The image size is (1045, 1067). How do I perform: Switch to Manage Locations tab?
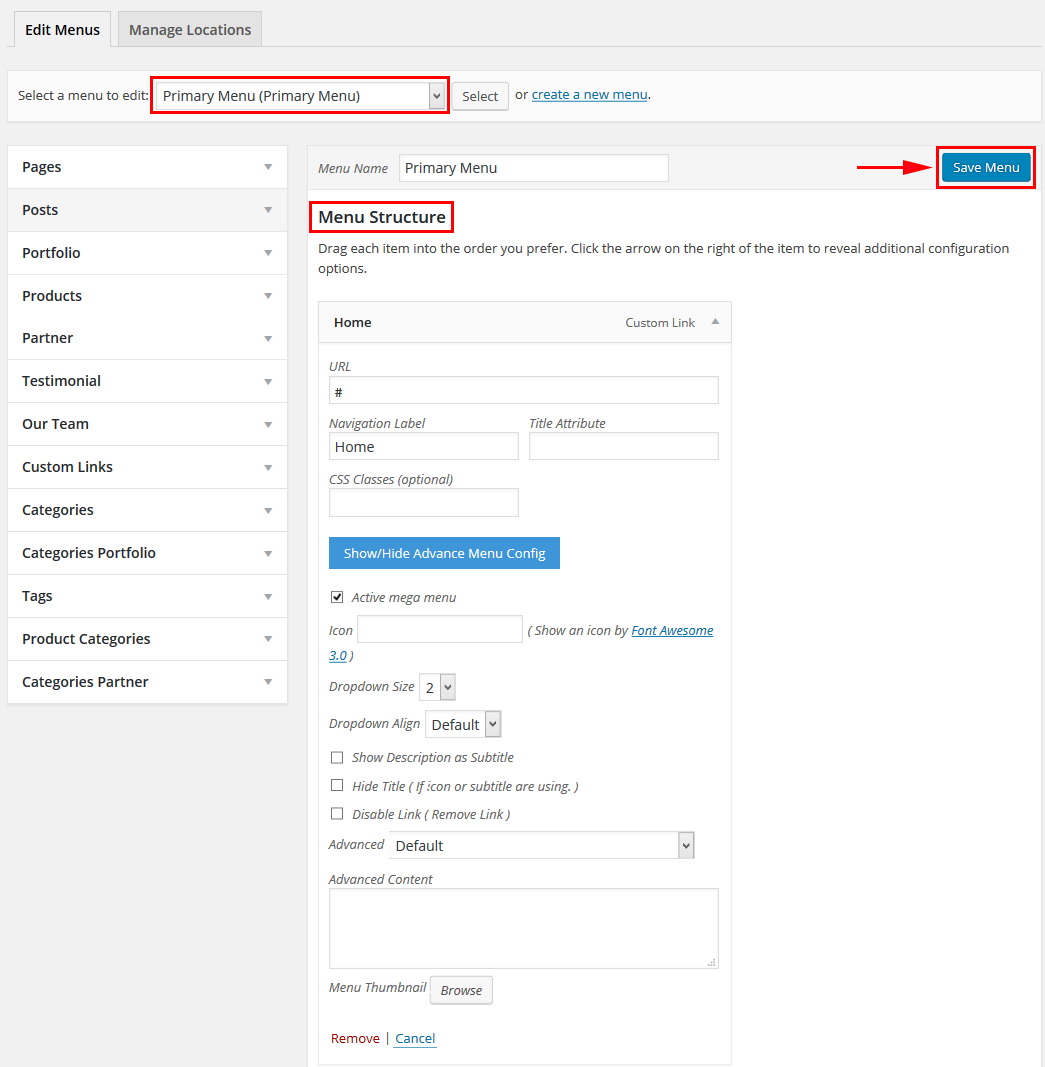pos(190,30)
